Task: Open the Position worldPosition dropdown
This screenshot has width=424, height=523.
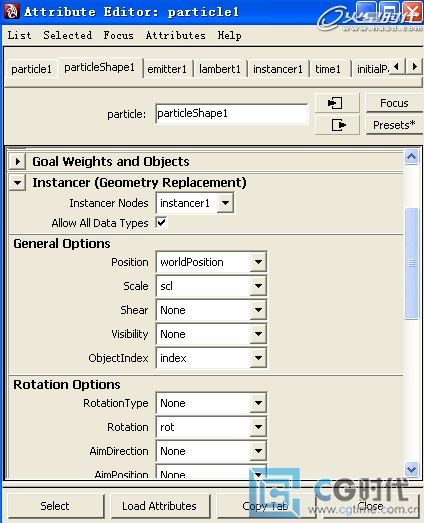Action: pos(211,262)
